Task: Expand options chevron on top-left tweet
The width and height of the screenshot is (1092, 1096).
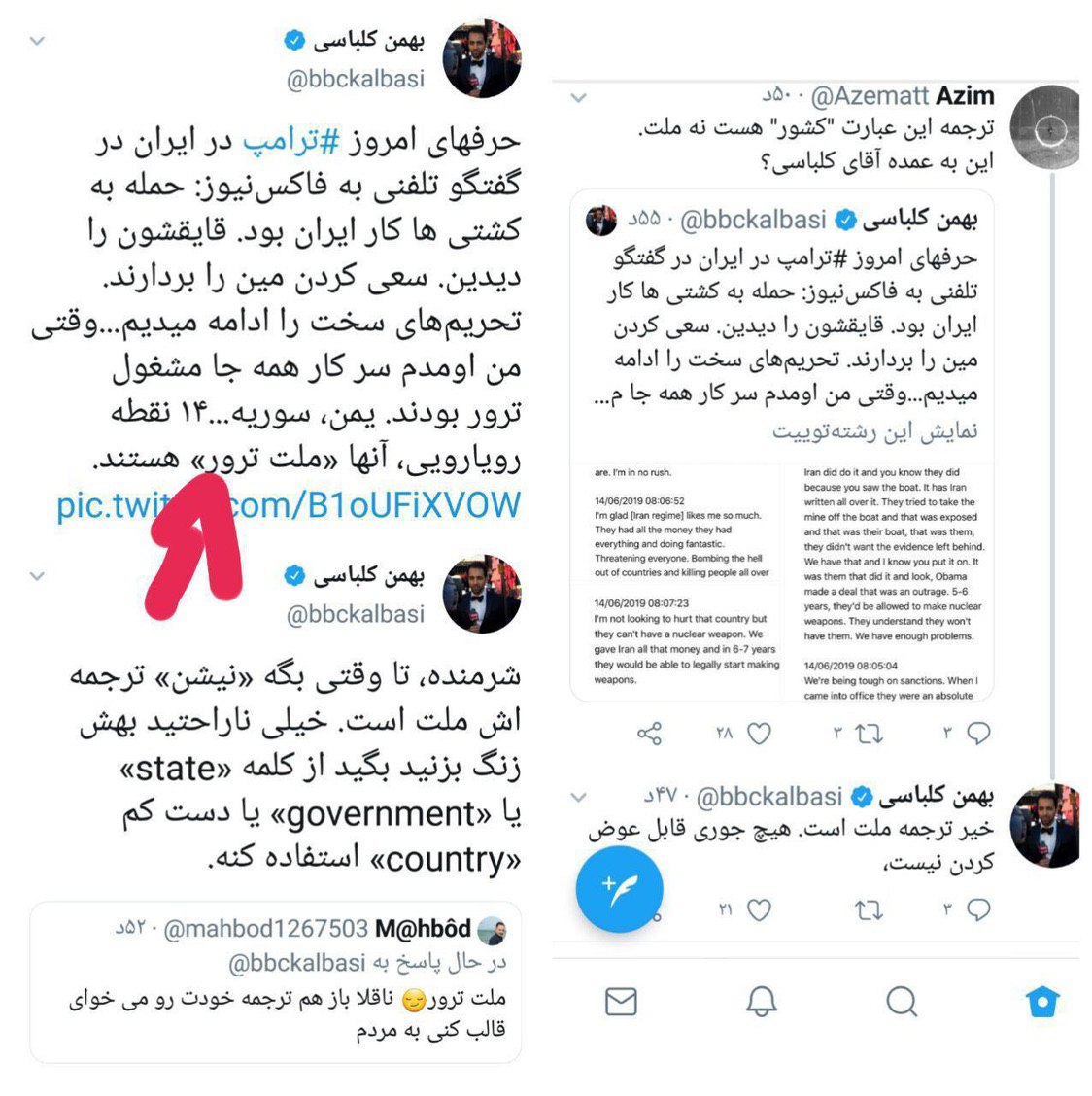Action: (37, 41)
